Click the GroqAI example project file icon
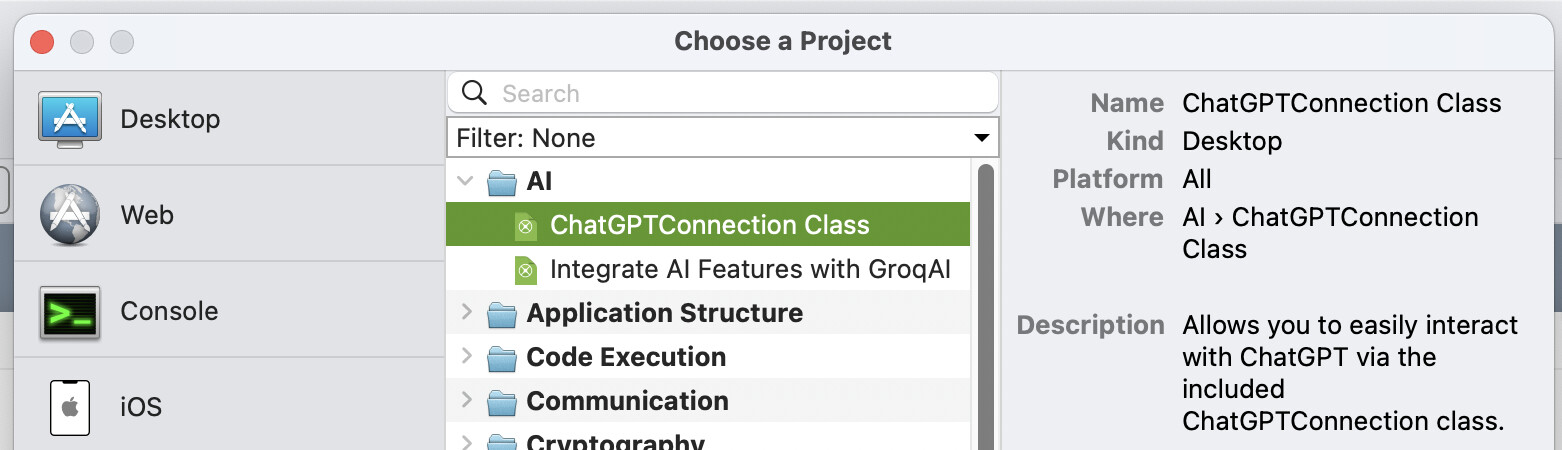Screen dimensions: 1562x450 click(x=525, y=270)
